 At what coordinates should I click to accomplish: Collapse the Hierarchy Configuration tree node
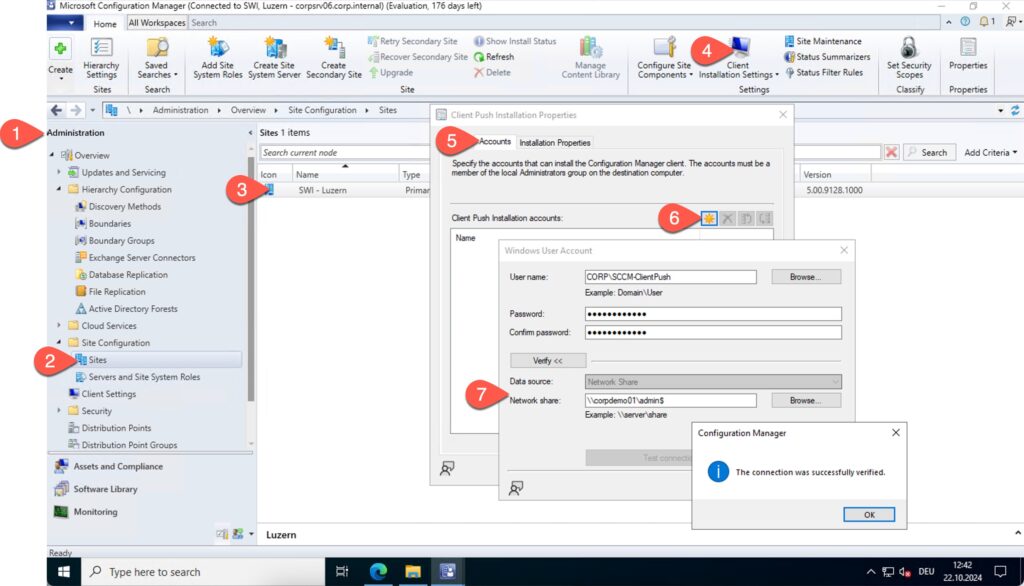pos(60,190)
